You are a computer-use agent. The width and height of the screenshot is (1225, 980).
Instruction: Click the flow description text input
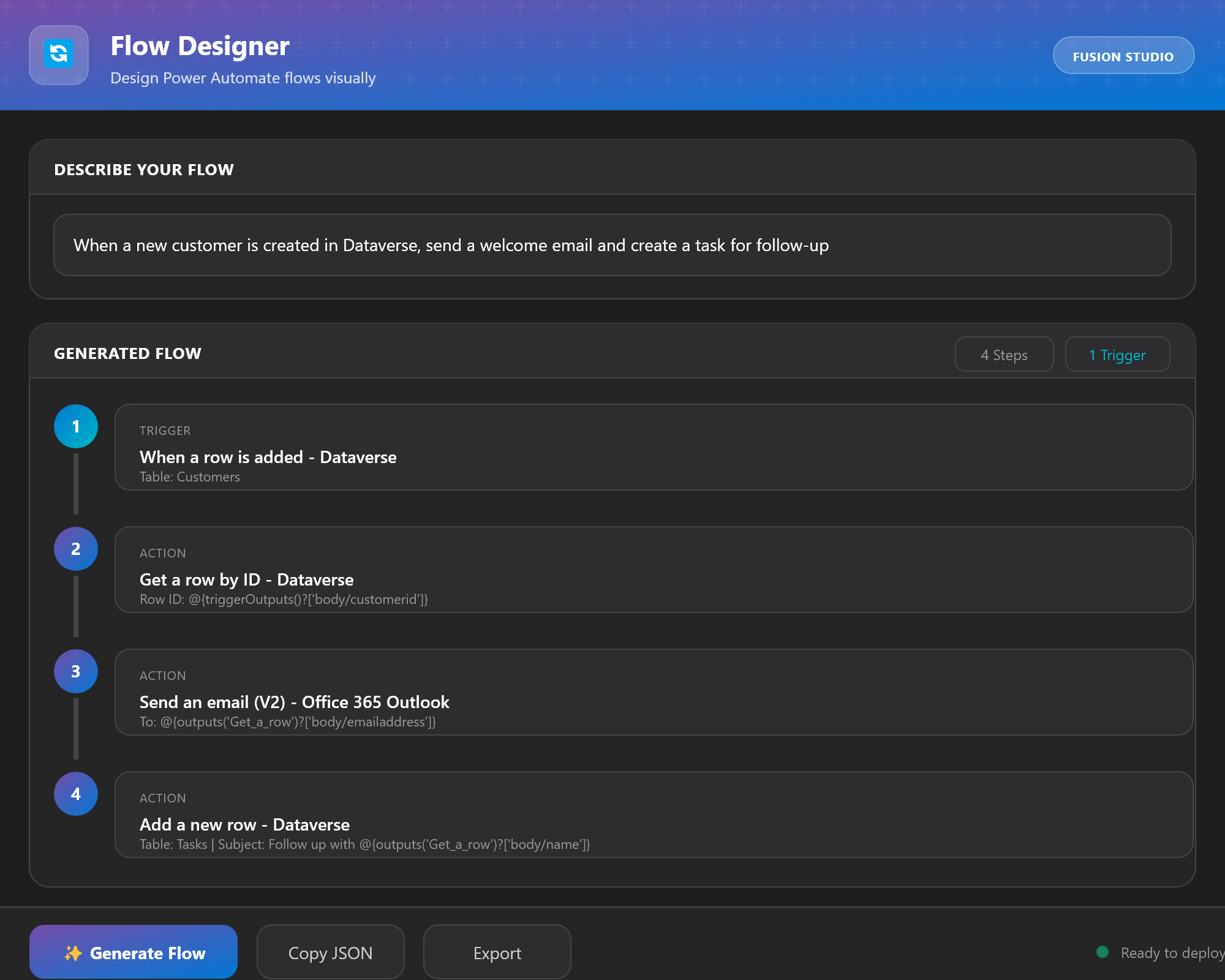[x=612, y=245]
